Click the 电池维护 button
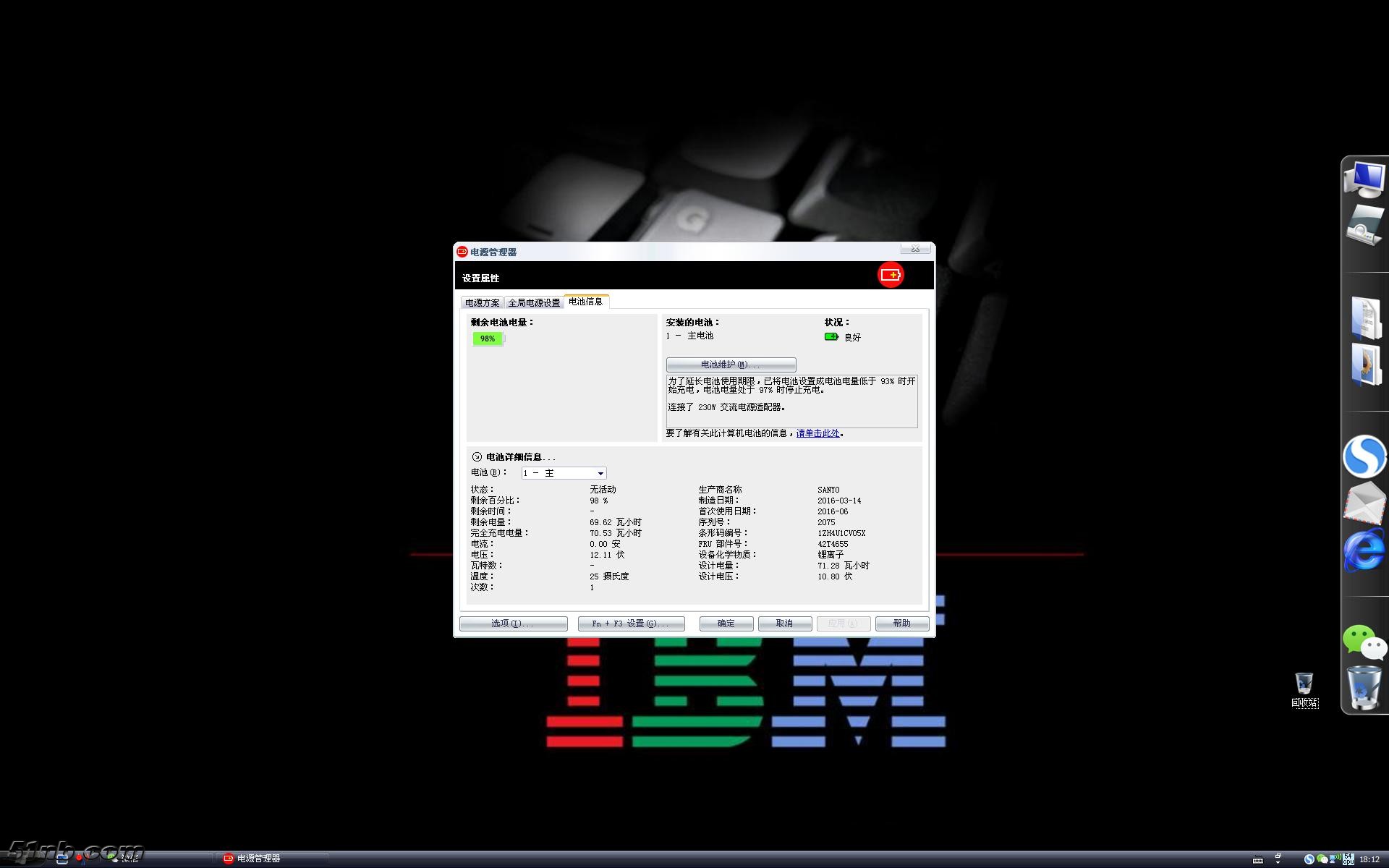Viewport: 1389px width, 868px height. coord(731,365)
